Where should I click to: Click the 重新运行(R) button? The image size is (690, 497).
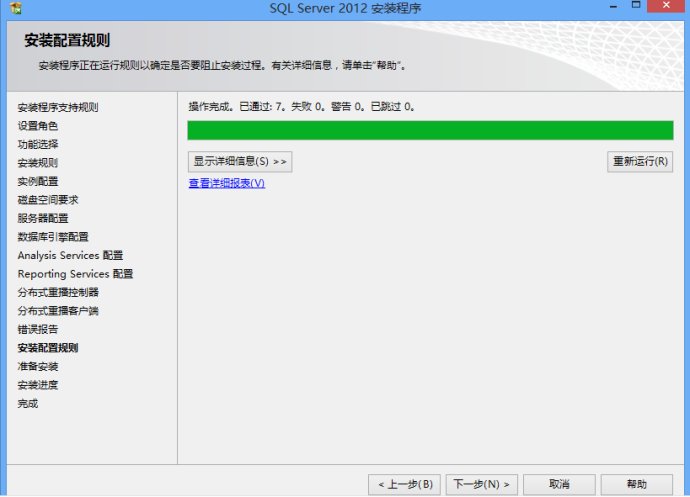pos(640,161)
